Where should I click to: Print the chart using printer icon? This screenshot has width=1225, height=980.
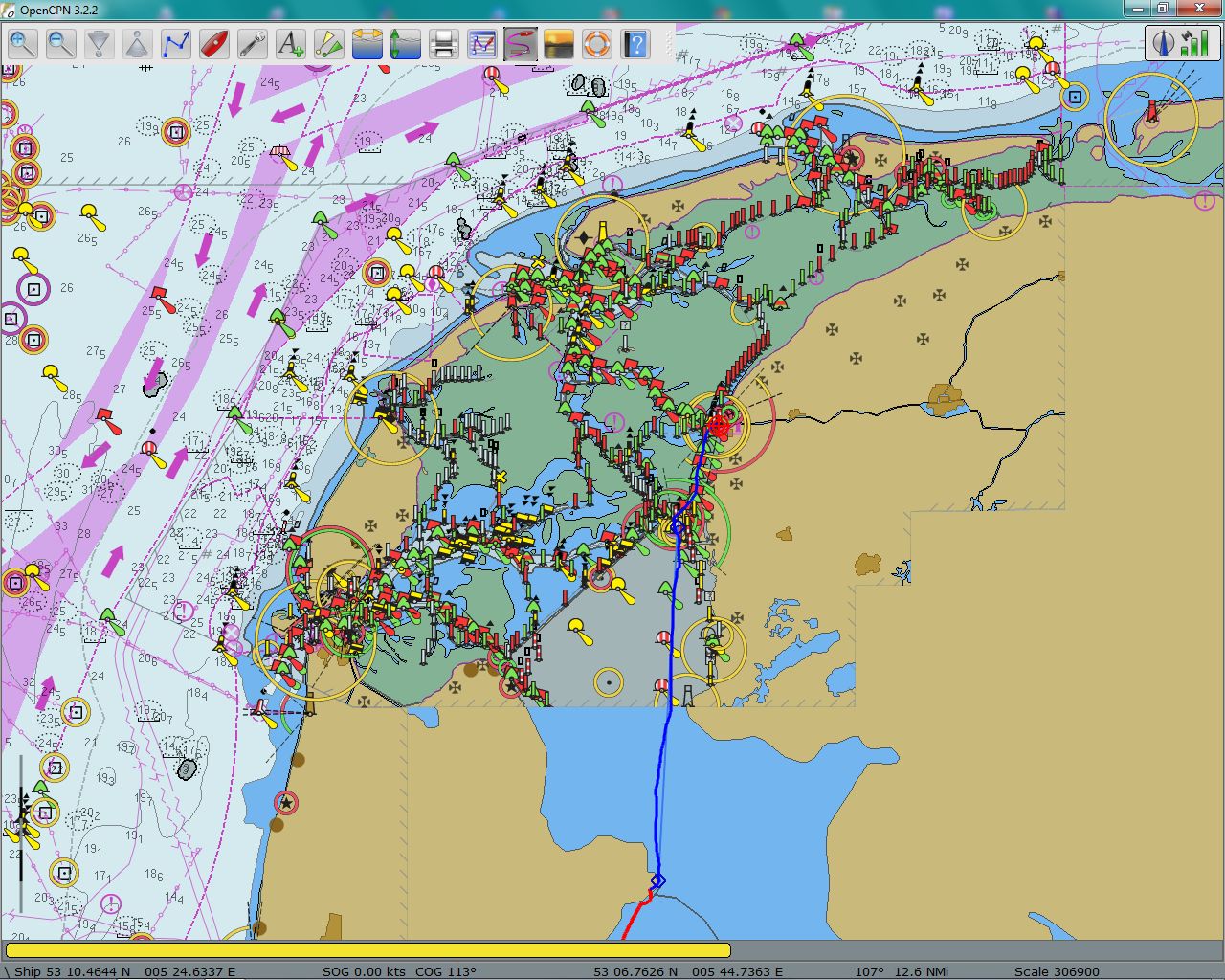[x=444, y=44]
